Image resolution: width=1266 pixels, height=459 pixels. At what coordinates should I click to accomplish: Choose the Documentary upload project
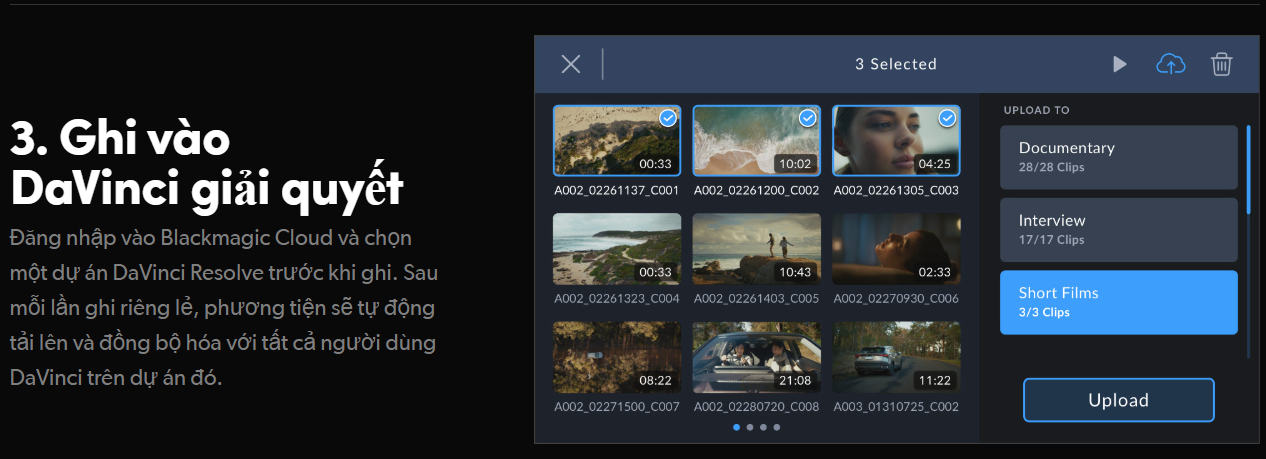[x=1119, y=157]
